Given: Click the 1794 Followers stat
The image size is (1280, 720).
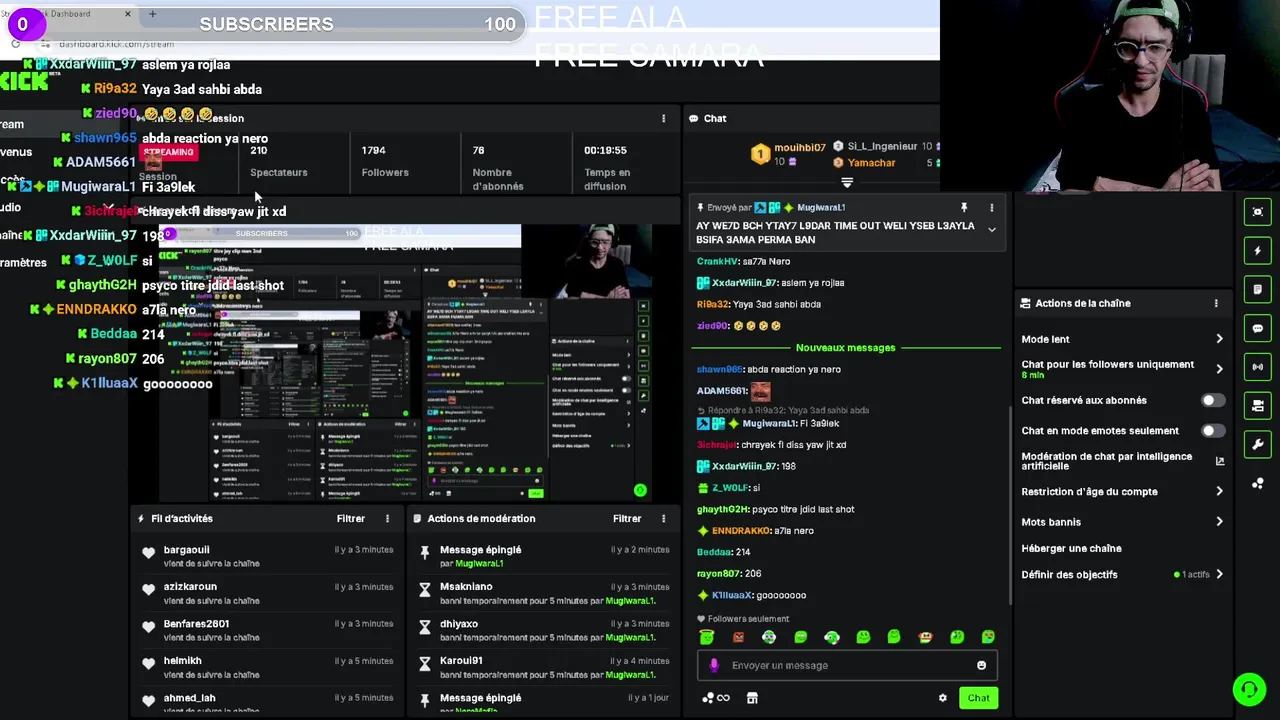Looking at the screenshot, I should (385, 161).
